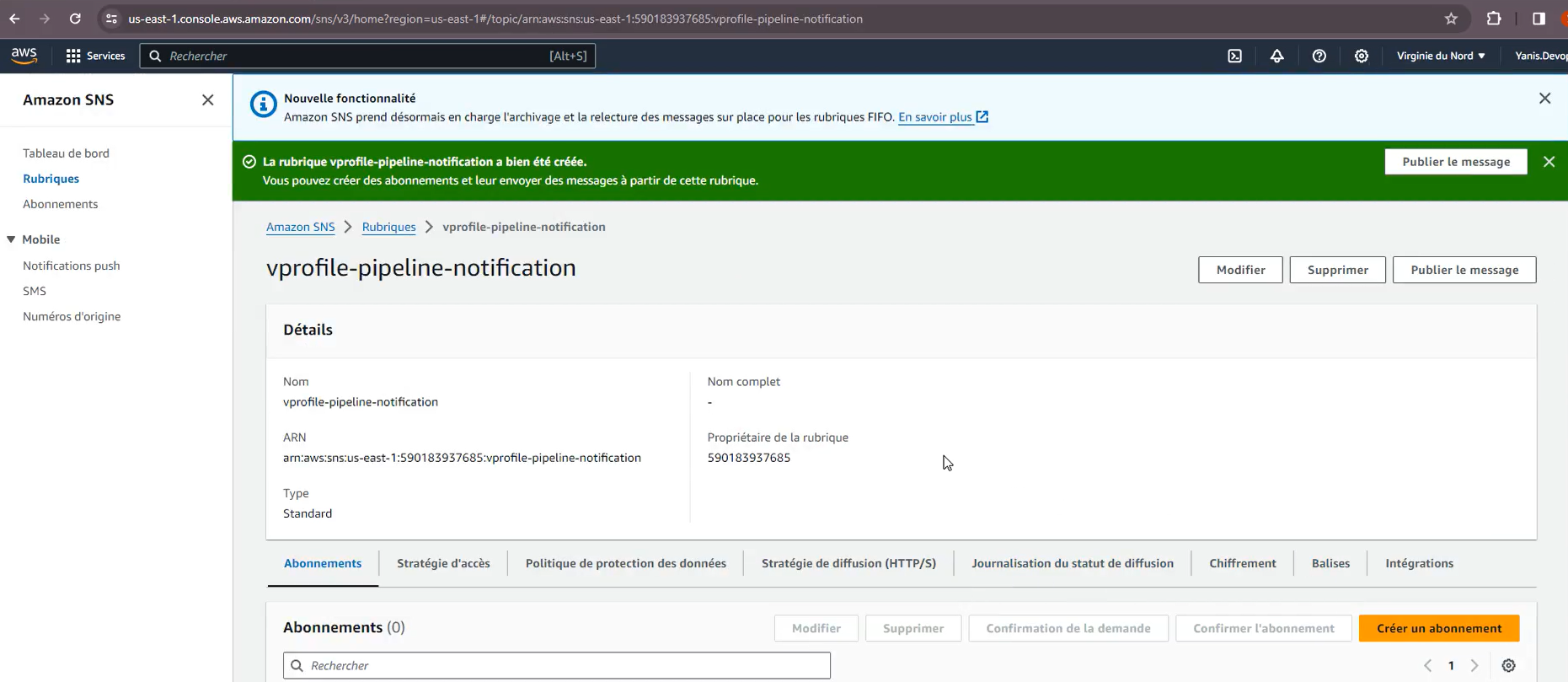The width and height of the screenshot is (1568, 682).
Task: Open the help question mark icon
Action: click(1319, 56)
